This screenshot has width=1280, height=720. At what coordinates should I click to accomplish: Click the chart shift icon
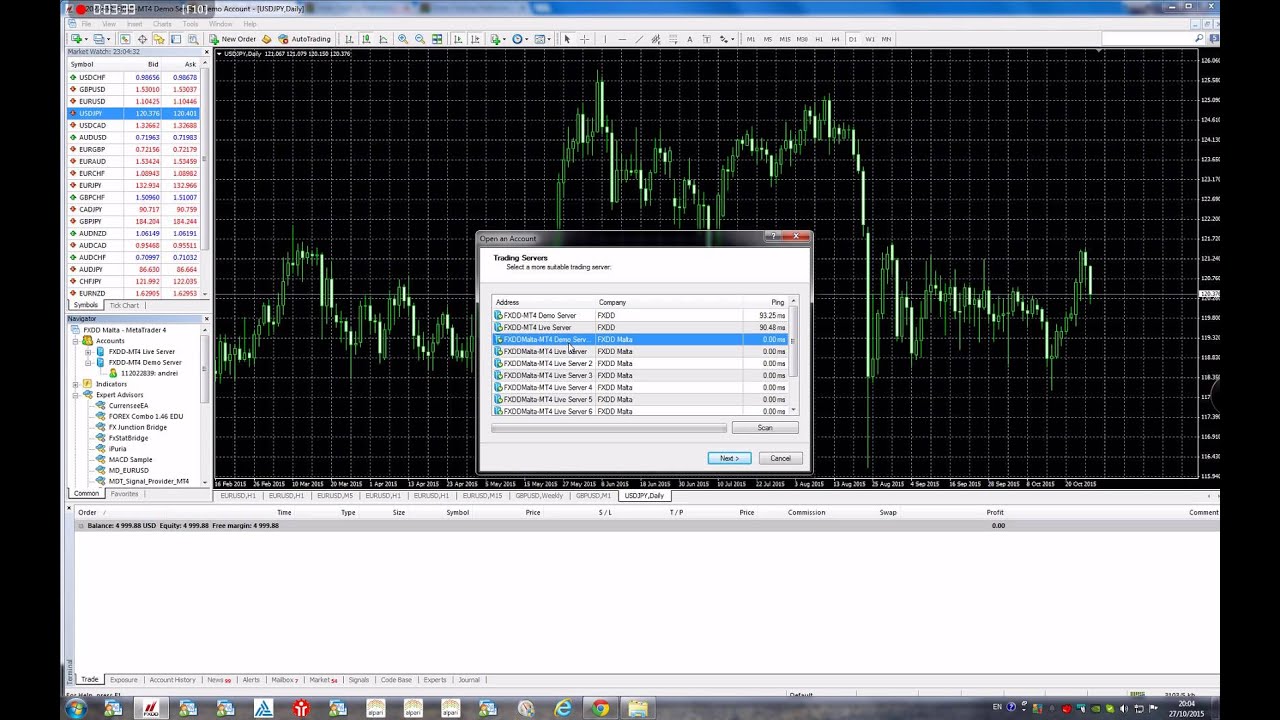point(475,39)
